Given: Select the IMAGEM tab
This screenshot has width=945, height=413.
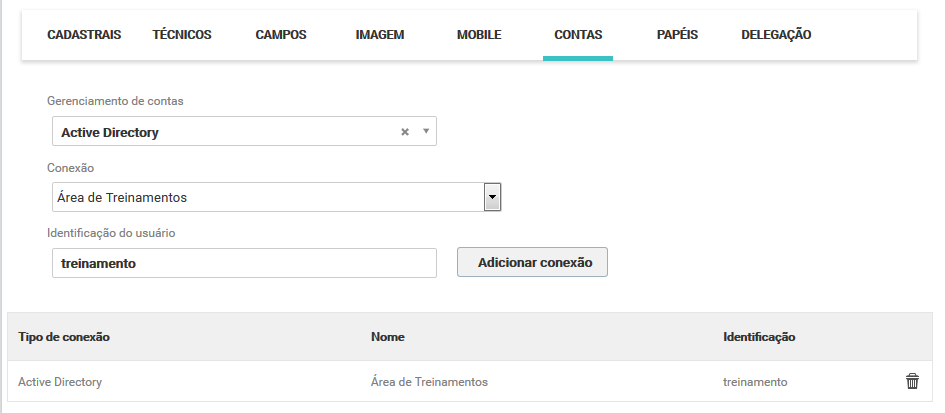Looking at the screenshot, I should 380,34.
